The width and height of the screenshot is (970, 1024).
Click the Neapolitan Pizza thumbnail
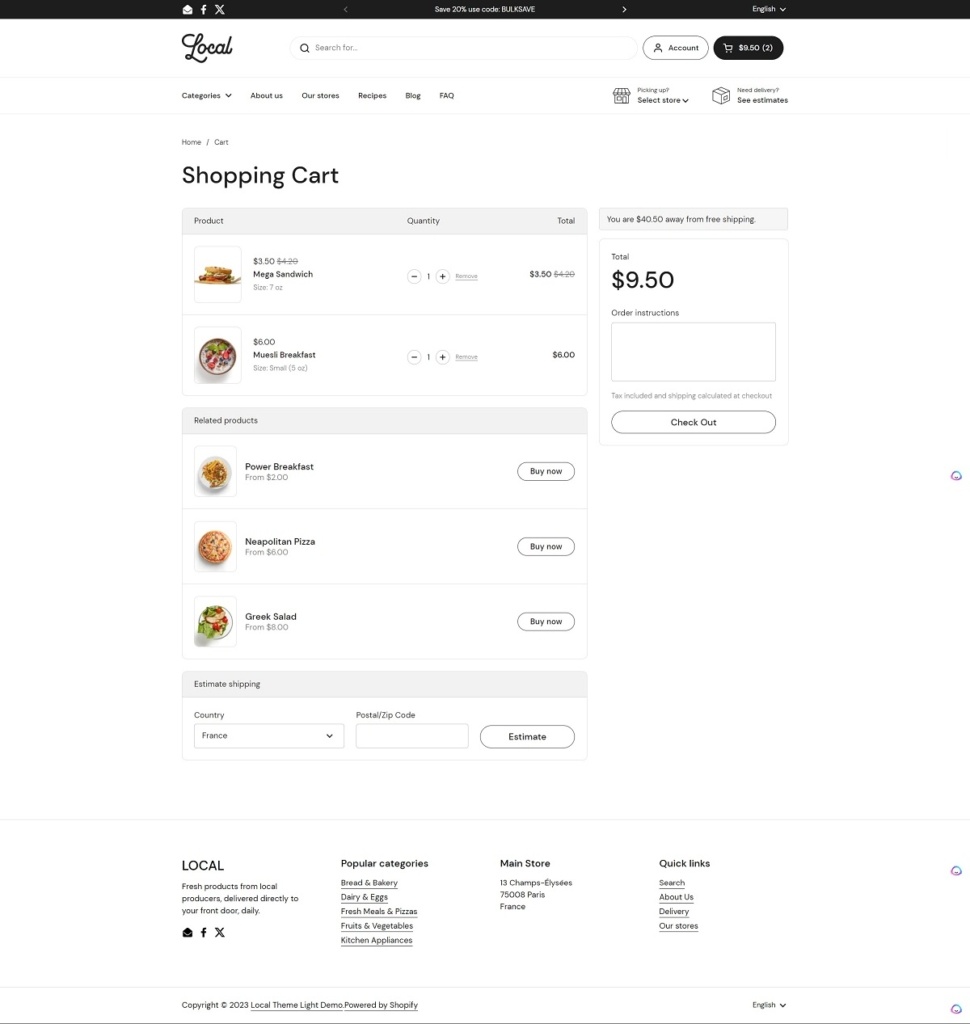pos(215,546)
